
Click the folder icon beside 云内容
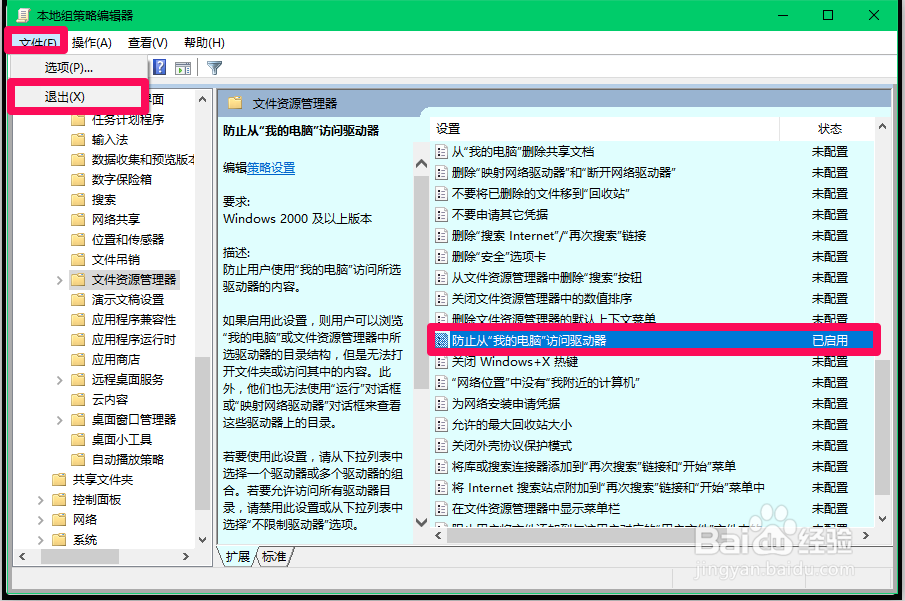[78, 400]
